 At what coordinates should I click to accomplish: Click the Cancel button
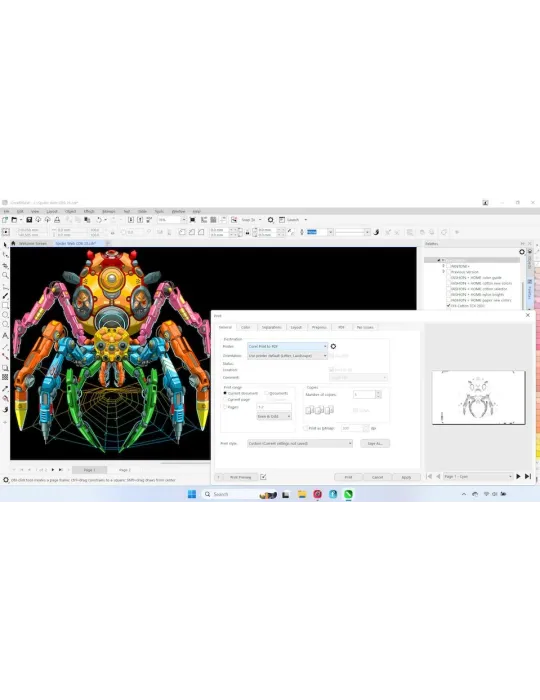[x=378, y=477]
